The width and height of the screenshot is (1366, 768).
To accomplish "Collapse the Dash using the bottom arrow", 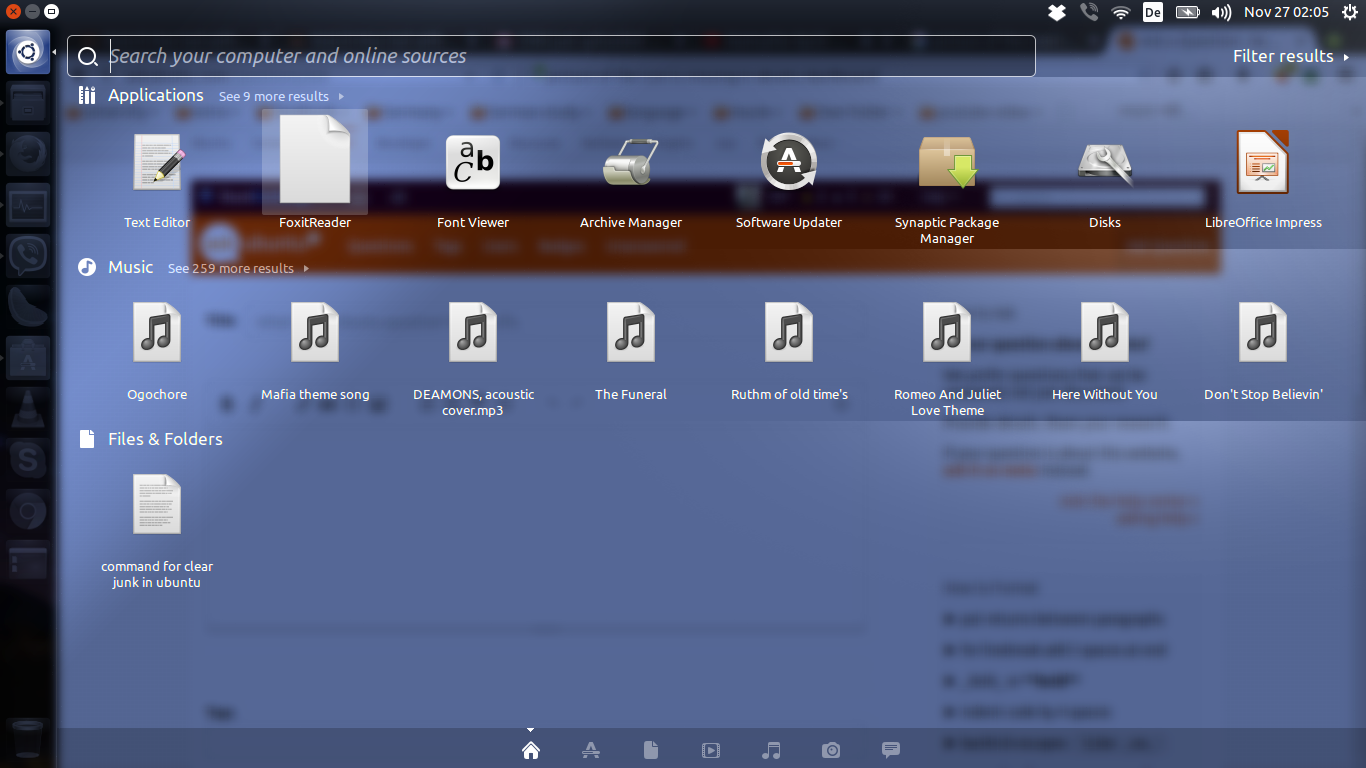I will [x=530, y=729].
